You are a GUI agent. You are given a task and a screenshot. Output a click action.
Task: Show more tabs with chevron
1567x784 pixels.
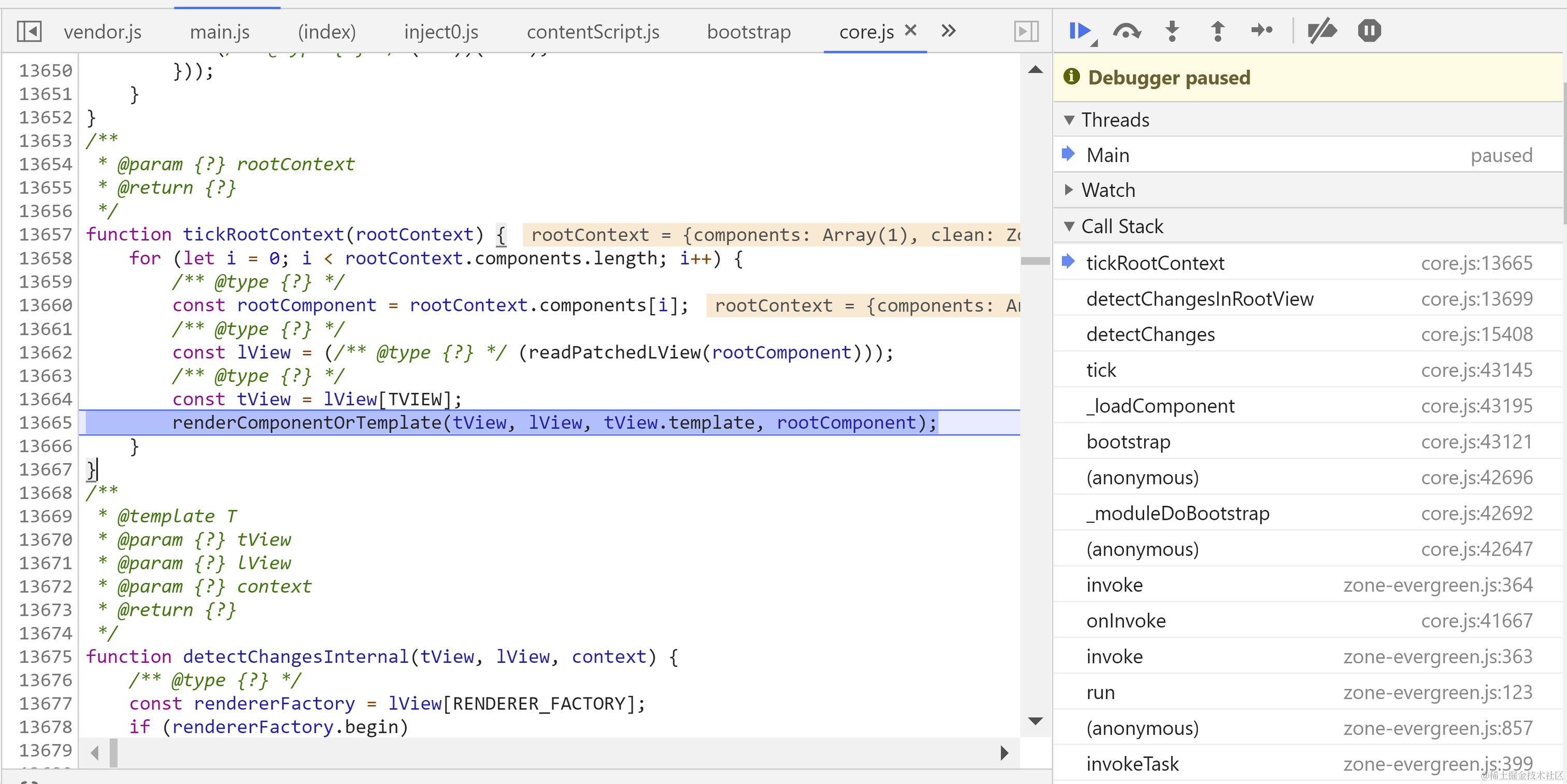point(948,31)
